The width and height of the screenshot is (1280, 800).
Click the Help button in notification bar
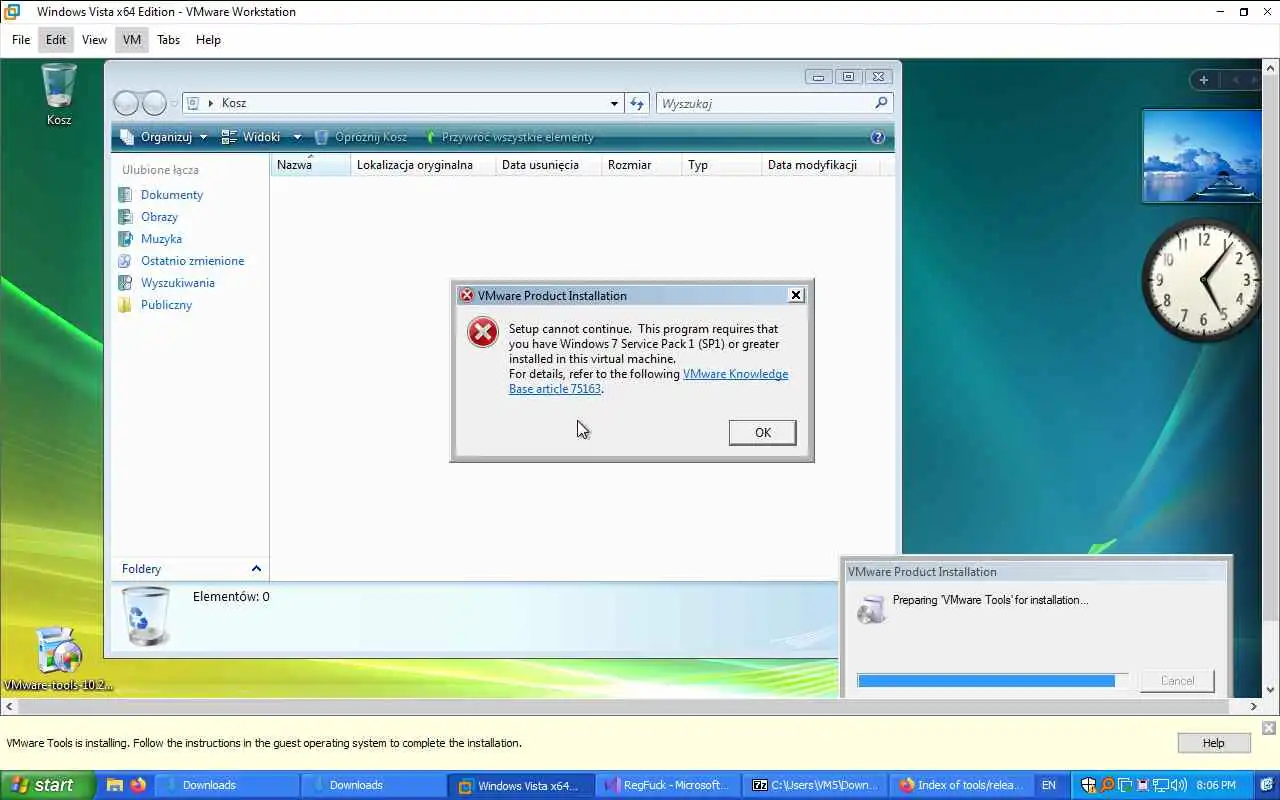[1214, 743]
